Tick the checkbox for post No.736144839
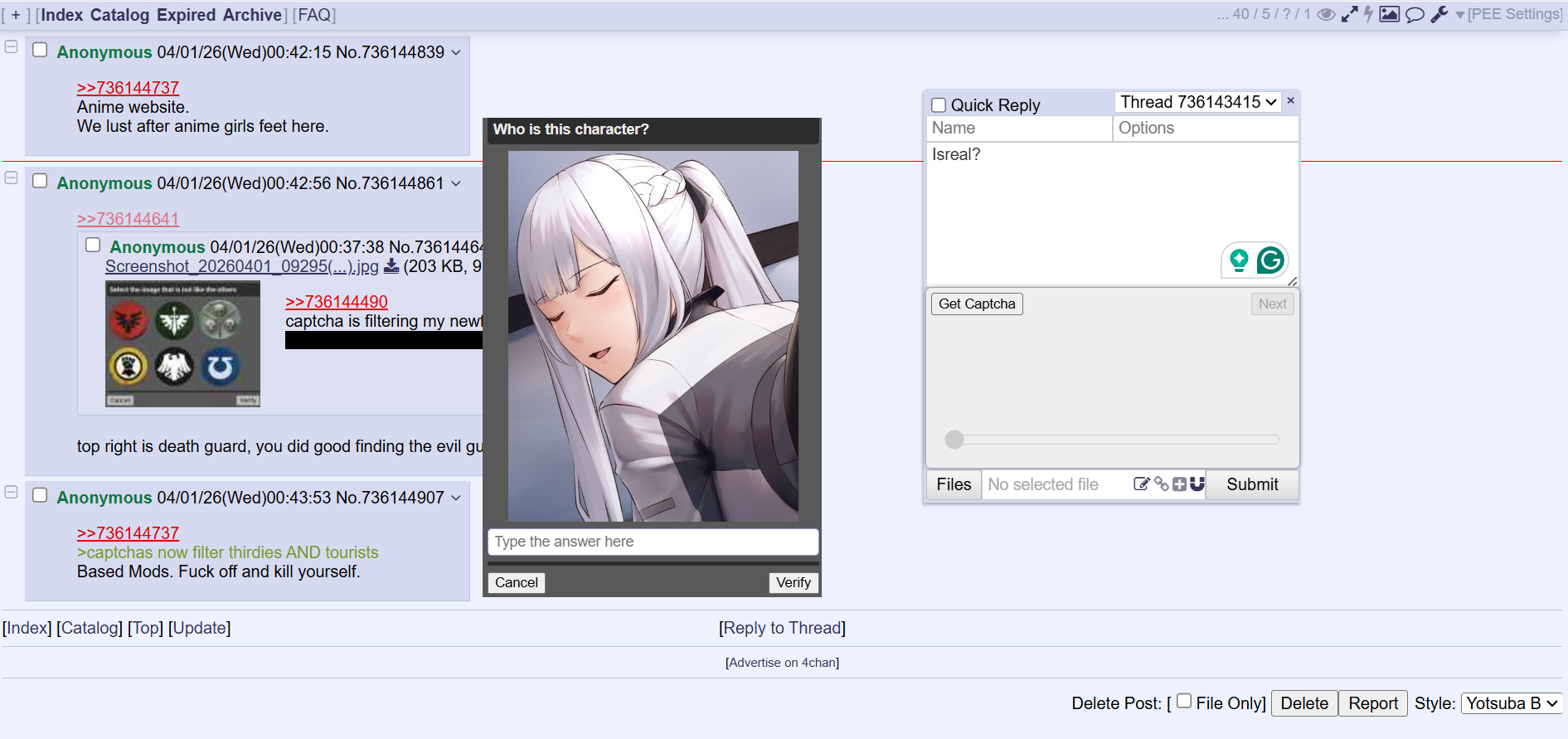Screen dimensions: 1568x739 click(40, 50)
